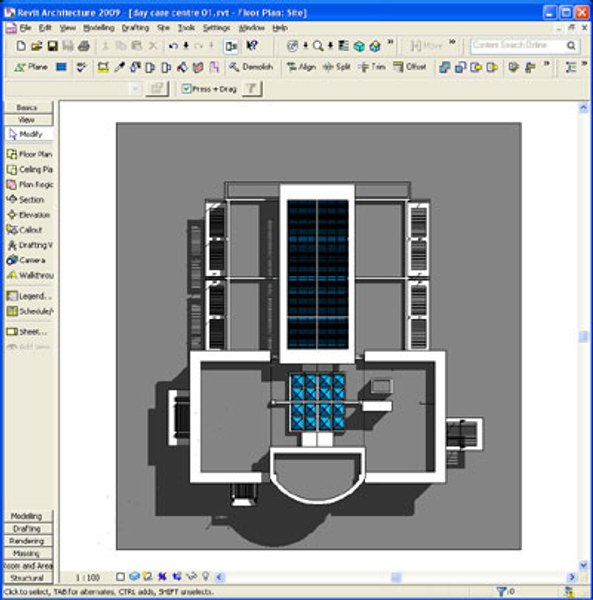Toggle the Press + Drag checkbox
This screenshot has height=600, width=593.
[x=186, y=89]
